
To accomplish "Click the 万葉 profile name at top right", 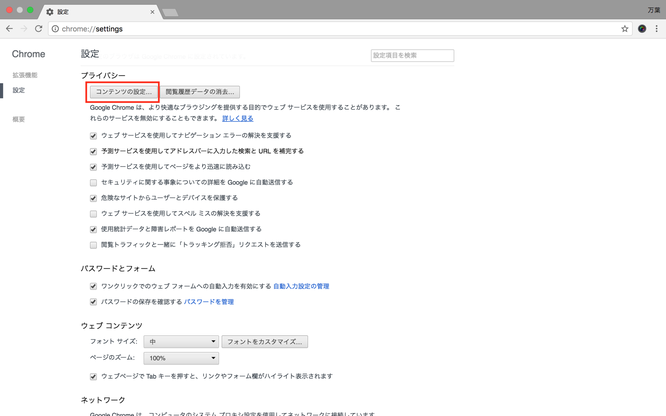I will pyautogui.click(x=654, y=10).
